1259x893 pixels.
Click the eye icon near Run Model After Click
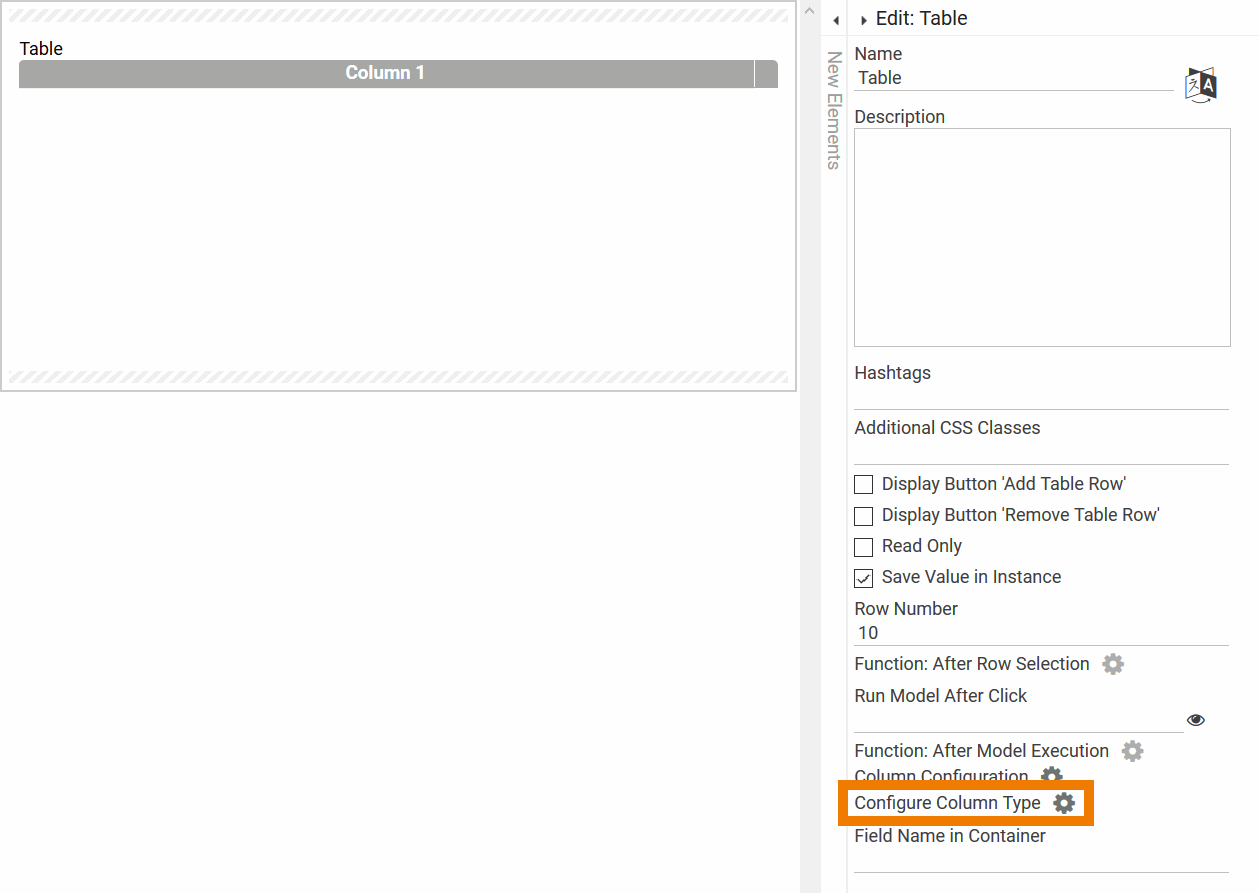pos(1196,719)
